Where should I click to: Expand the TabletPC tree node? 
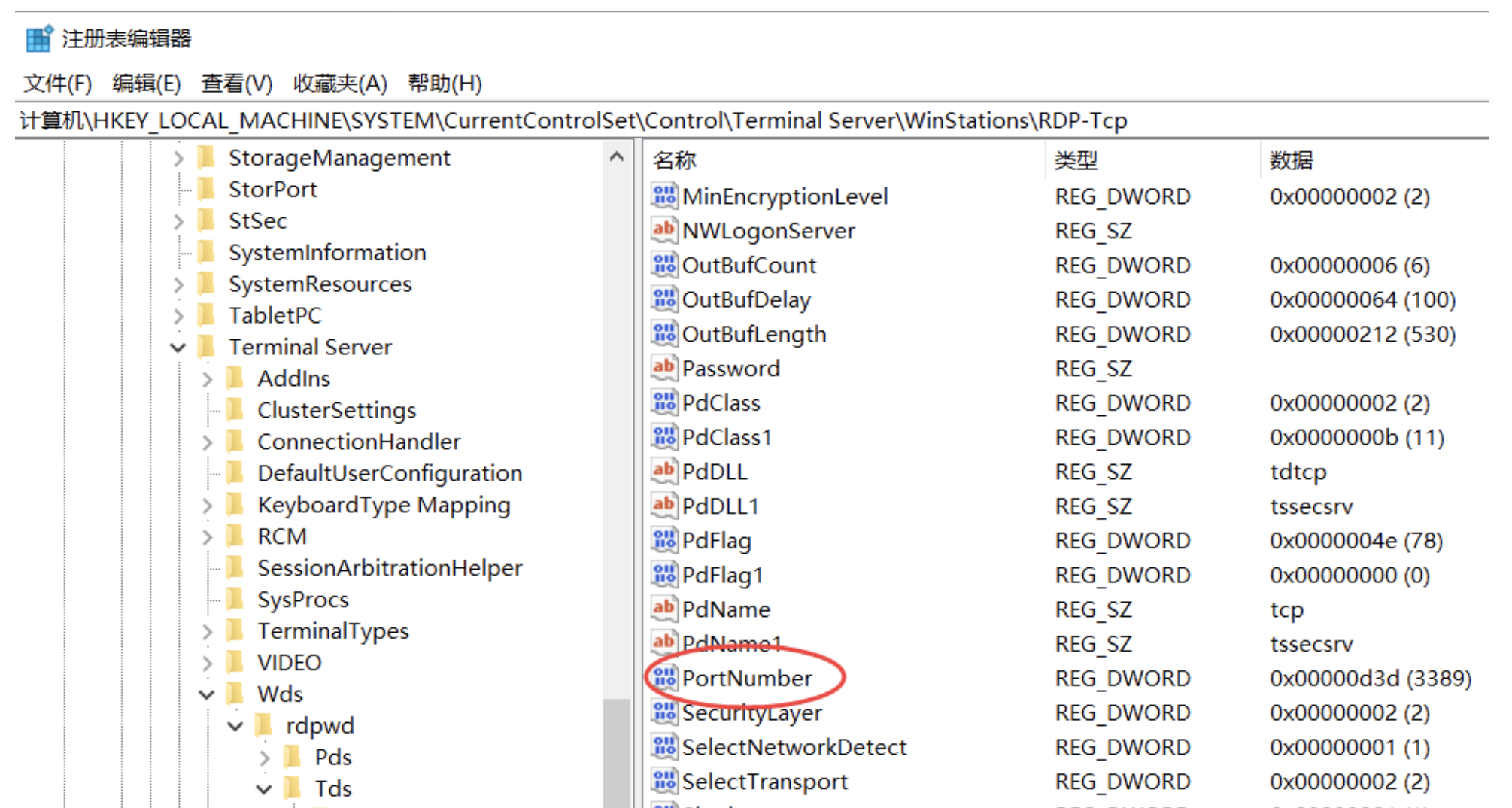pyautogui.click(x=178, y=316)
